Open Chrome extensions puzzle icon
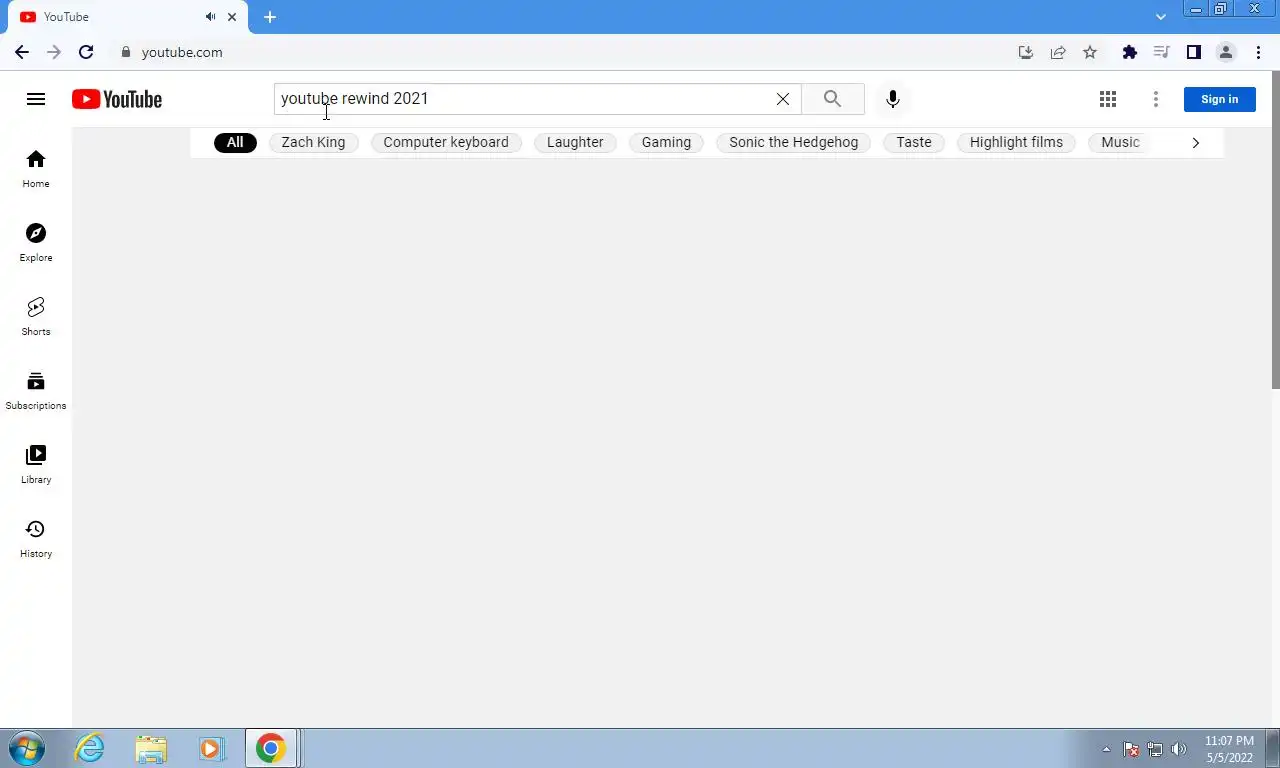This screenshot has width=1280, height=768. 1130,52
